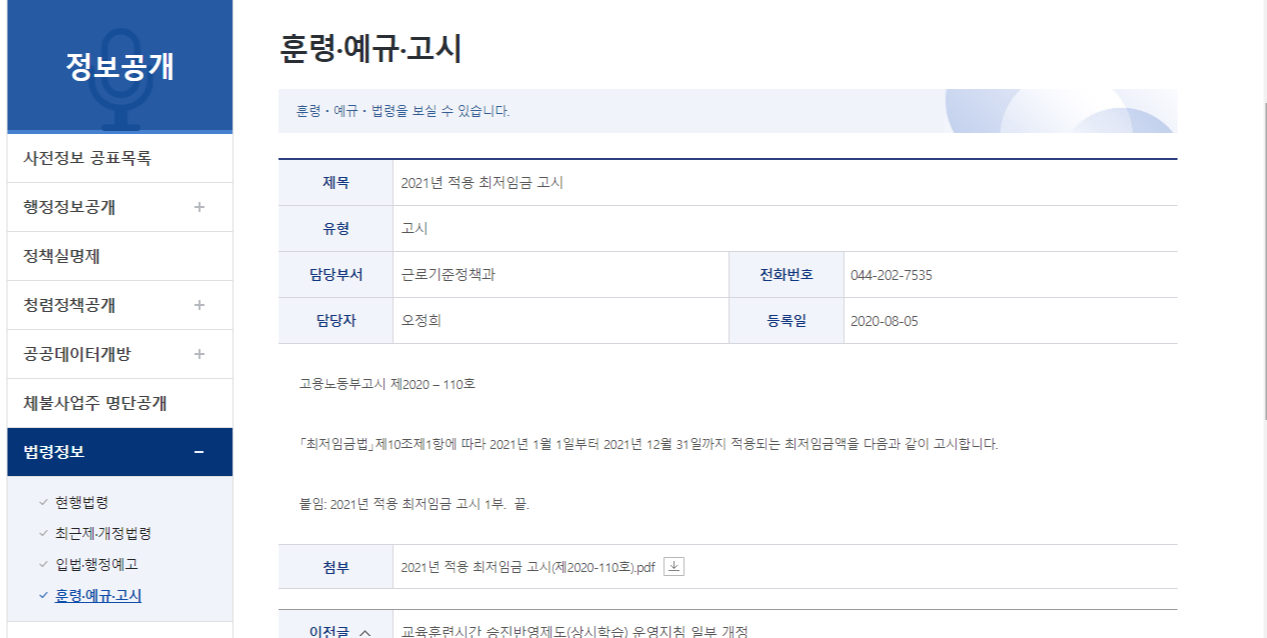Click the 제목 label cell

click(336, 183)
